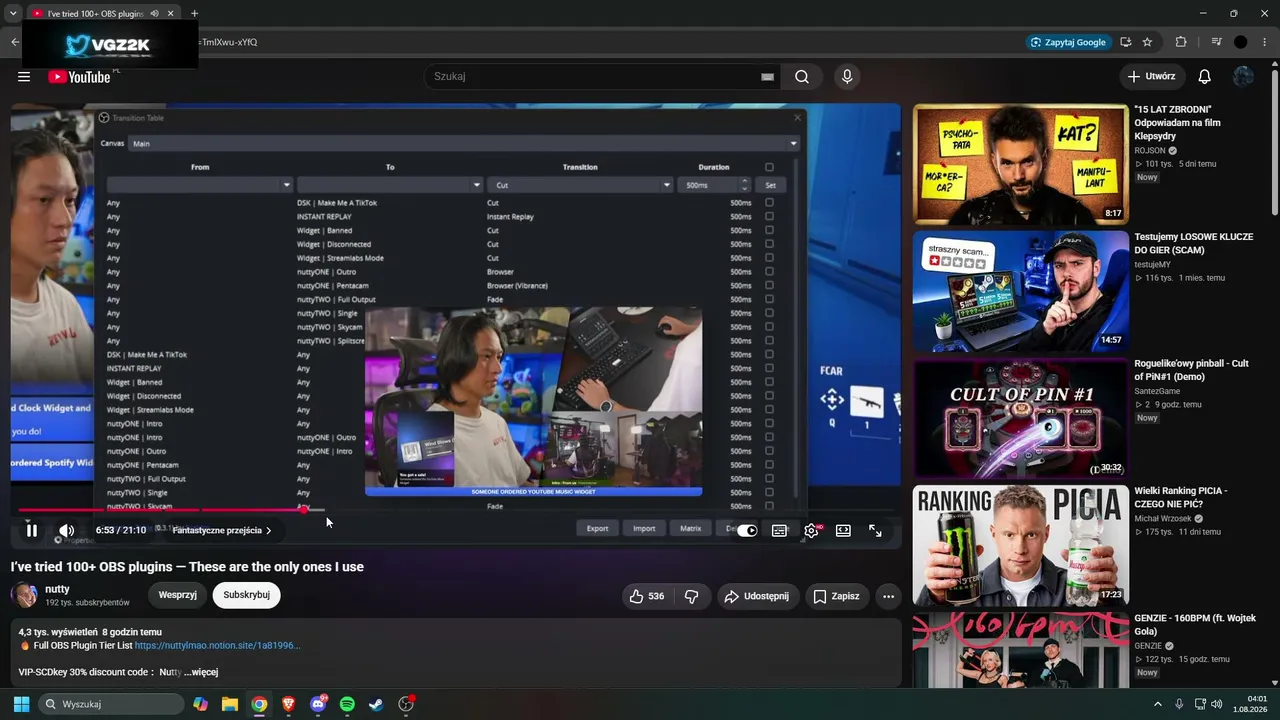Open YouTube notifications bell
This screenshot has width=1280, height=720.
coord(1205,77)
